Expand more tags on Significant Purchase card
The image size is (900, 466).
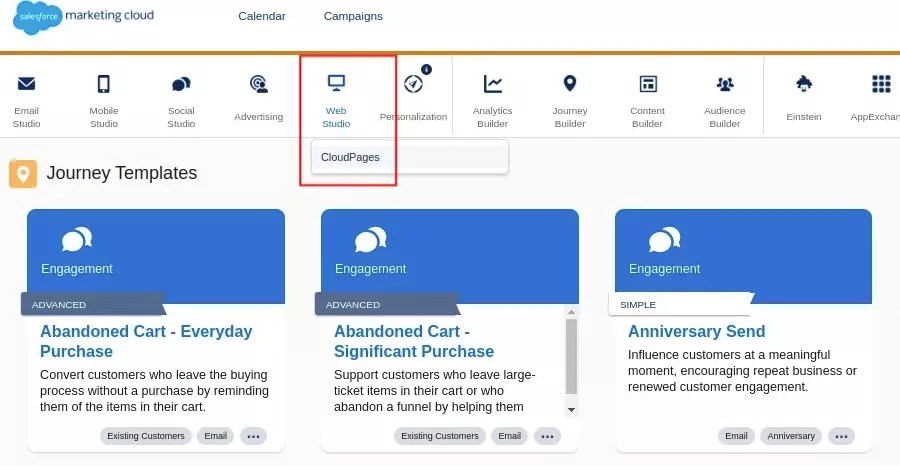coord(548,436)
